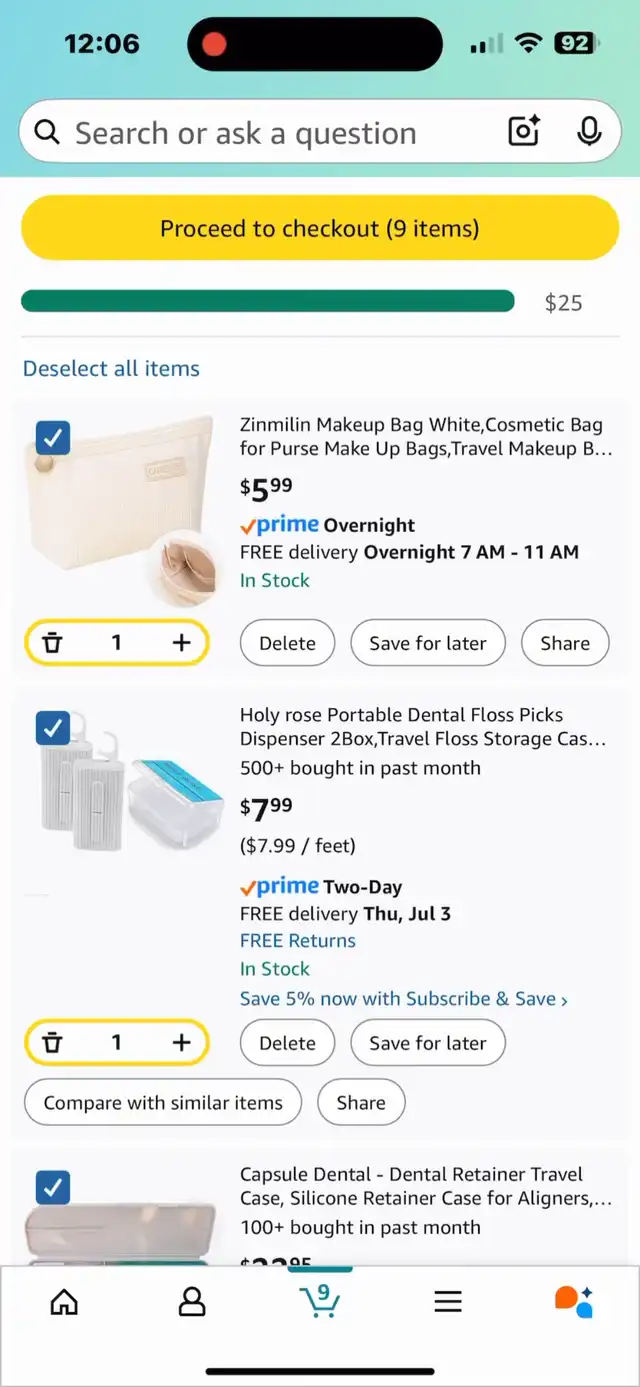Tap the camera lens search icon
The width and height of the screenshot is (640, 1387).
click(x=524, y=132)
